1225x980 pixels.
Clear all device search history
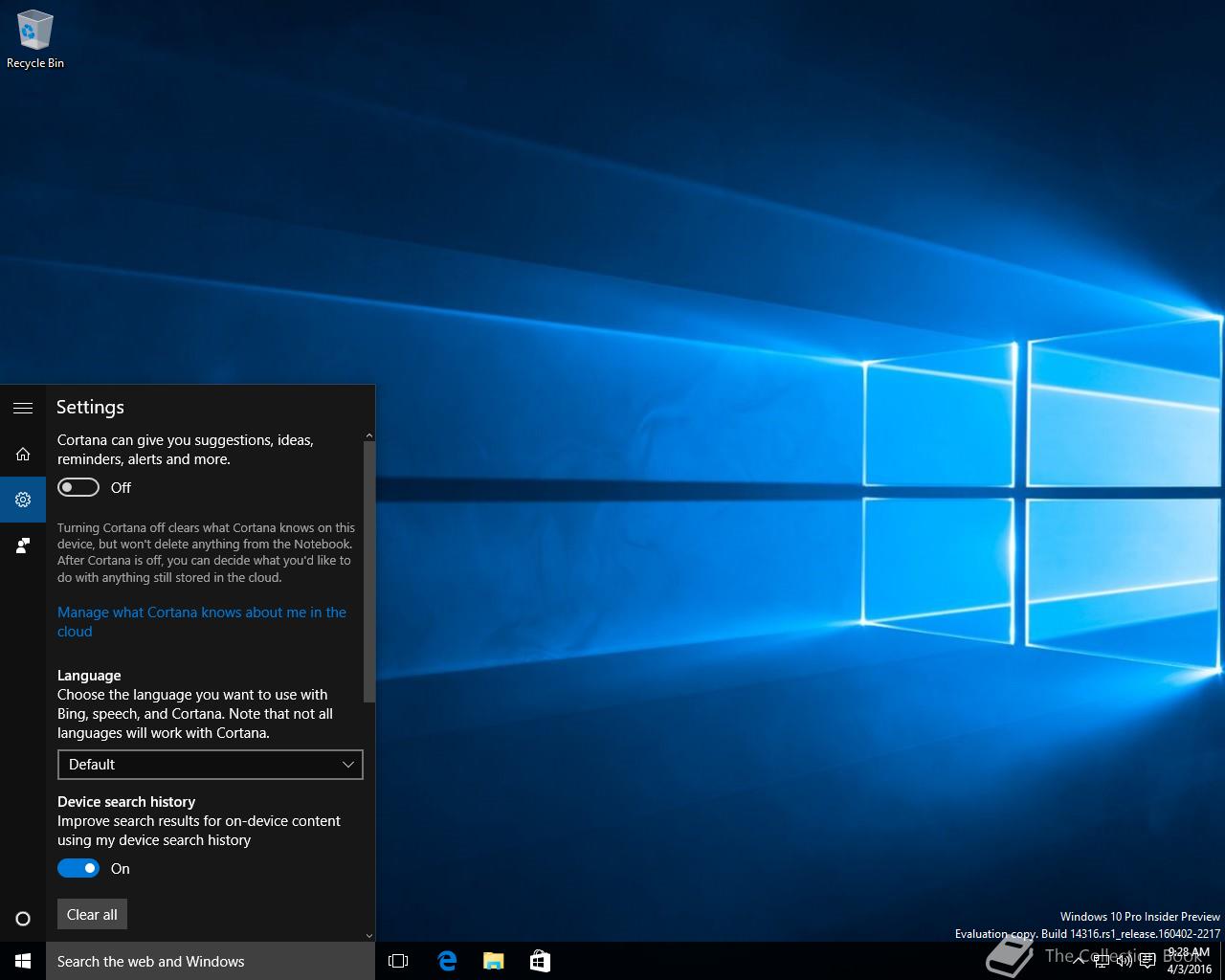click(92, 914)
